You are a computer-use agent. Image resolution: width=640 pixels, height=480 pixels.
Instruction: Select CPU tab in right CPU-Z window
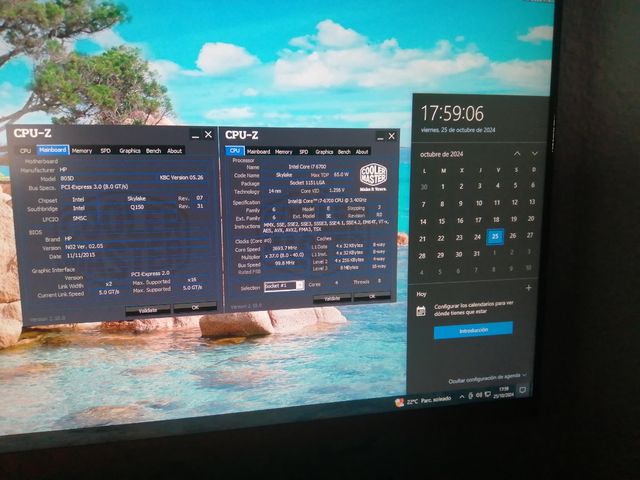click(235, 151)
